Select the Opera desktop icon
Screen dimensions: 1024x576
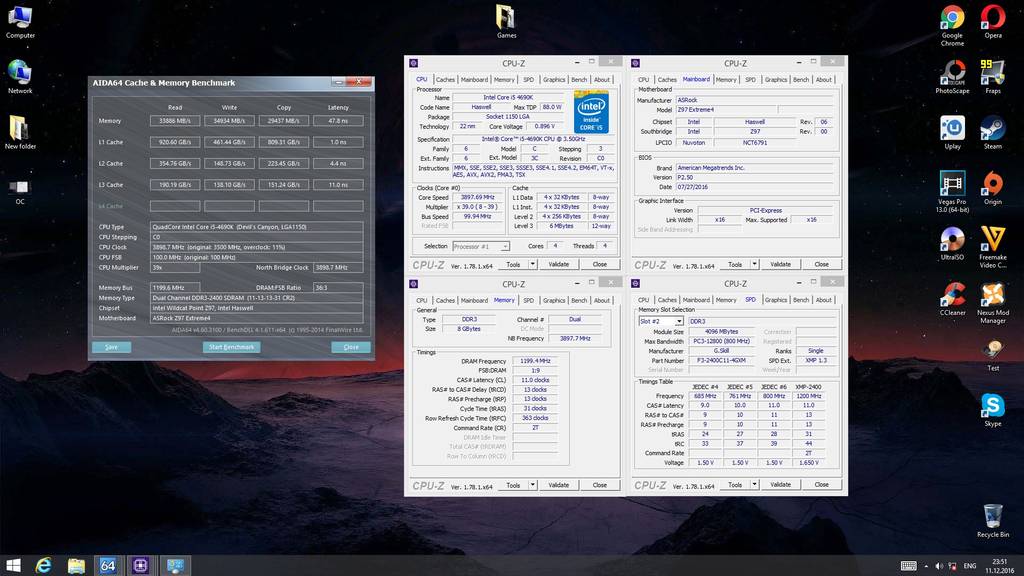tap(993, 22)
